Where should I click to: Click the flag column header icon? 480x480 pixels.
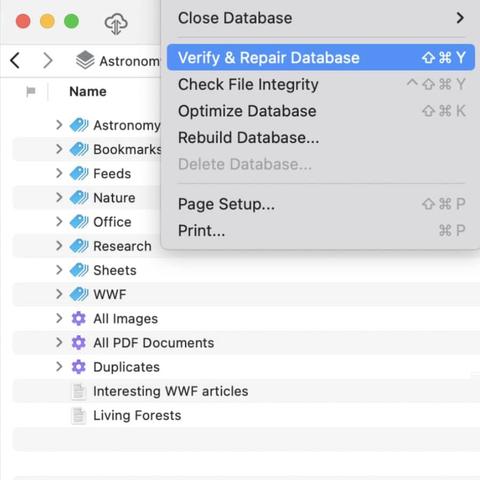pyautogui.click(x=31, y=91)
